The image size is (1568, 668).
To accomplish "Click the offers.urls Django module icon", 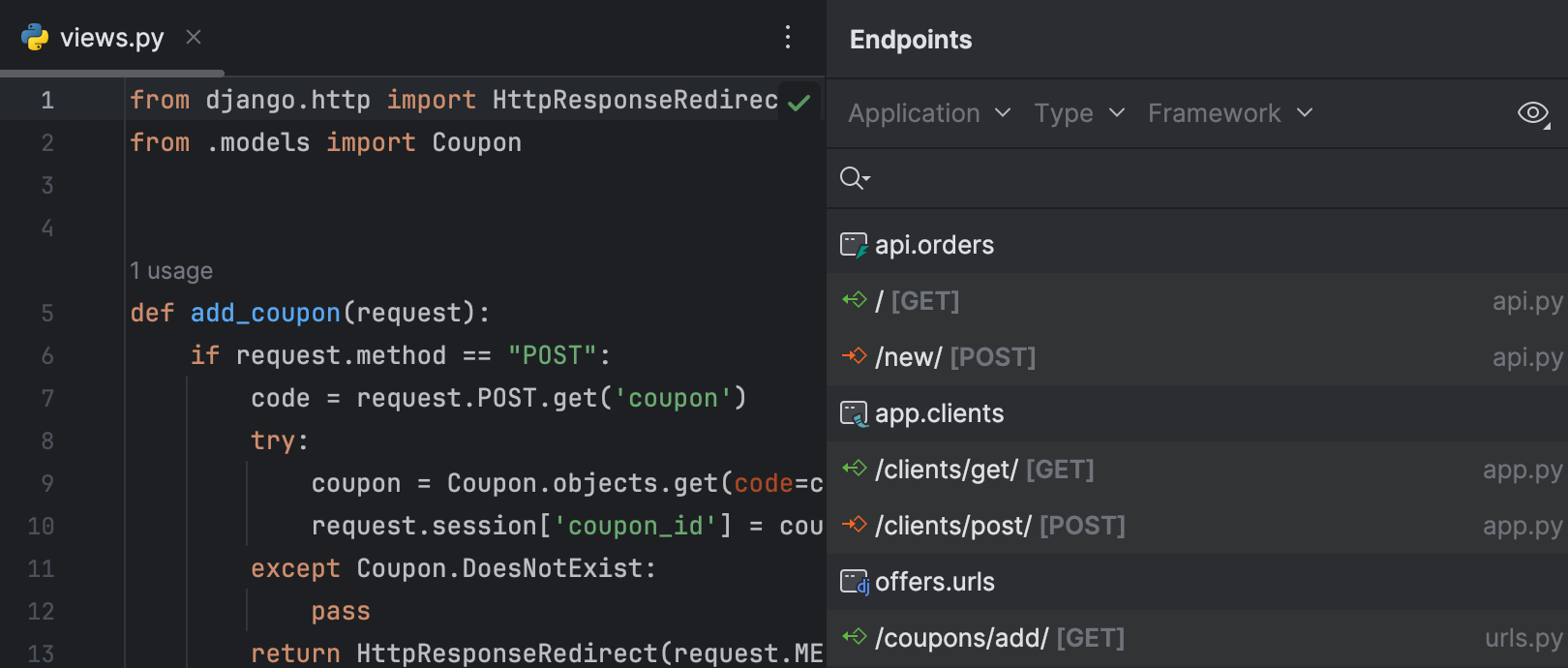I will tap(854, 583).
